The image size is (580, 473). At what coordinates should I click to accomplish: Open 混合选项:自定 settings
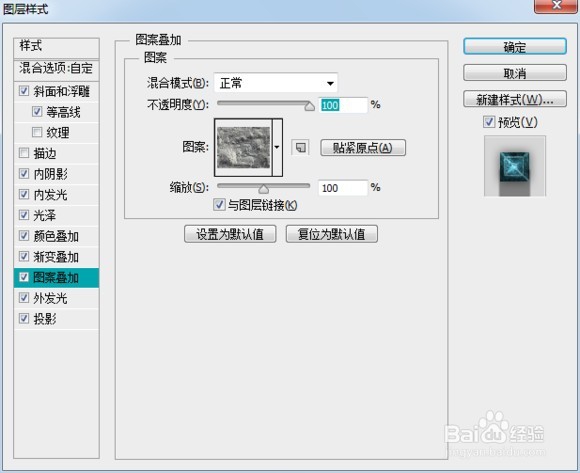[x=56, y=70]
